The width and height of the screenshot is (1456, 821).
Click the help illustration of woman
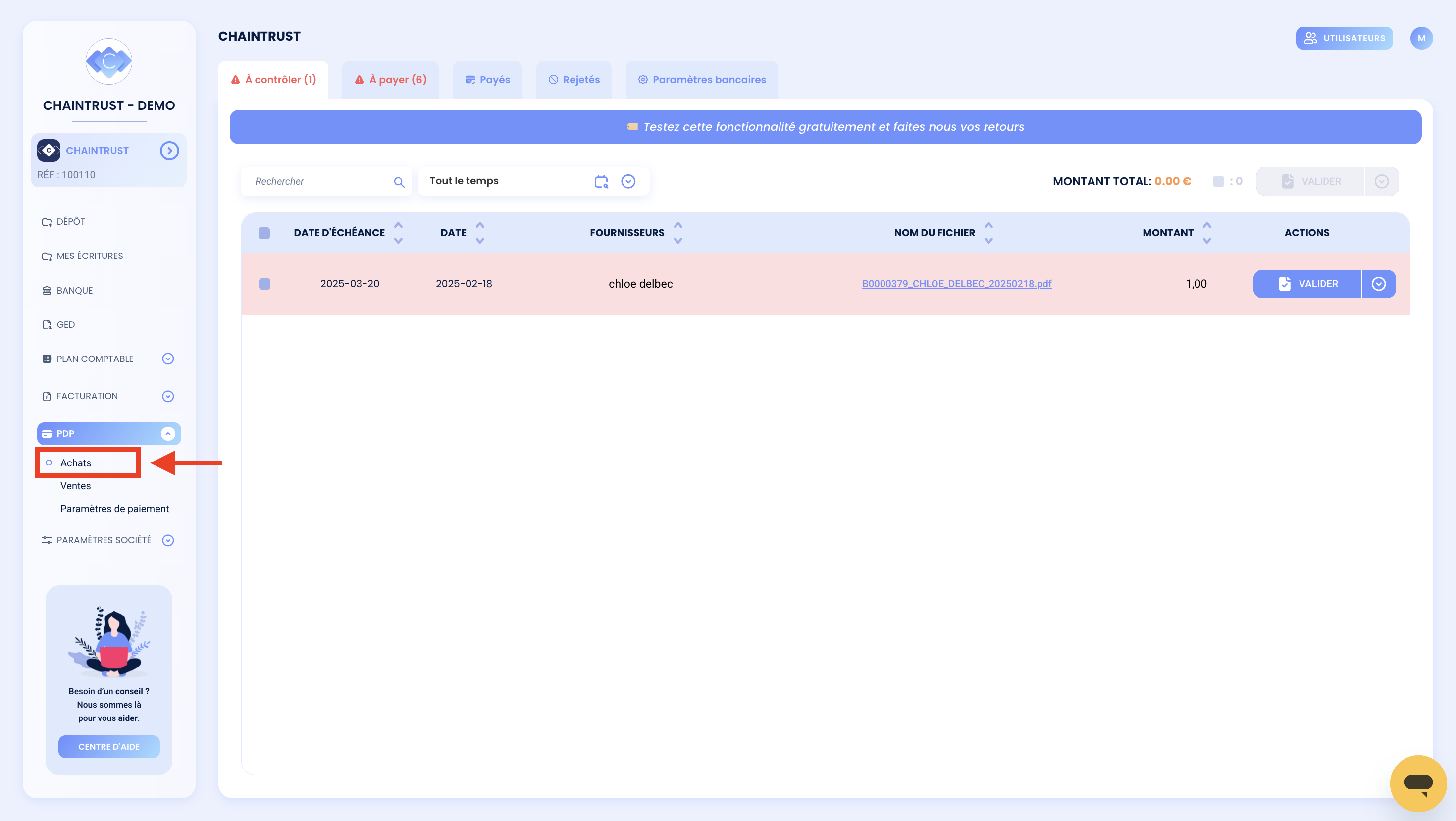(109, 641)
